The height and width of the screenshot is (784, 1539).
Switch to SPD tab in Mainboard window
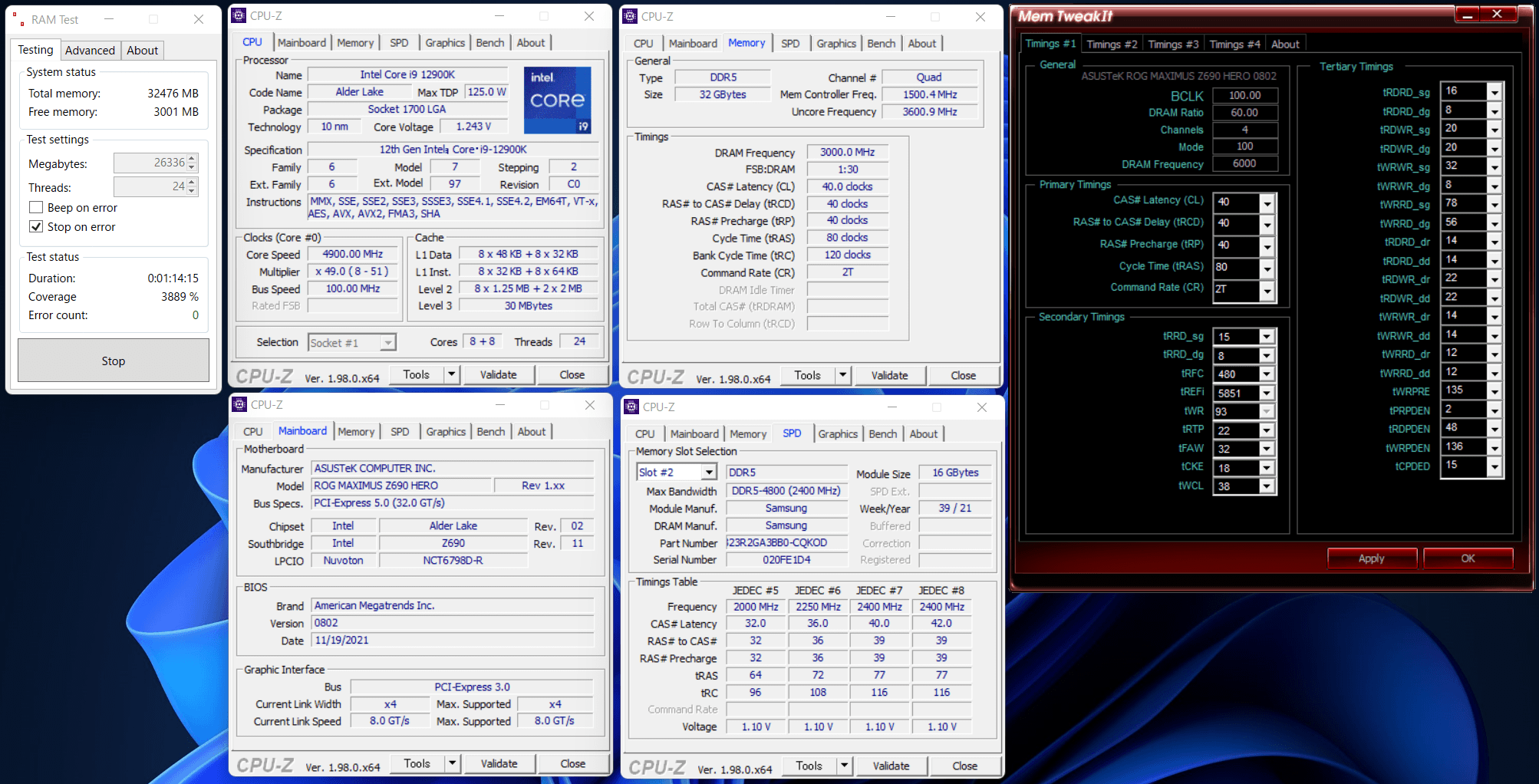pos(400,432)
